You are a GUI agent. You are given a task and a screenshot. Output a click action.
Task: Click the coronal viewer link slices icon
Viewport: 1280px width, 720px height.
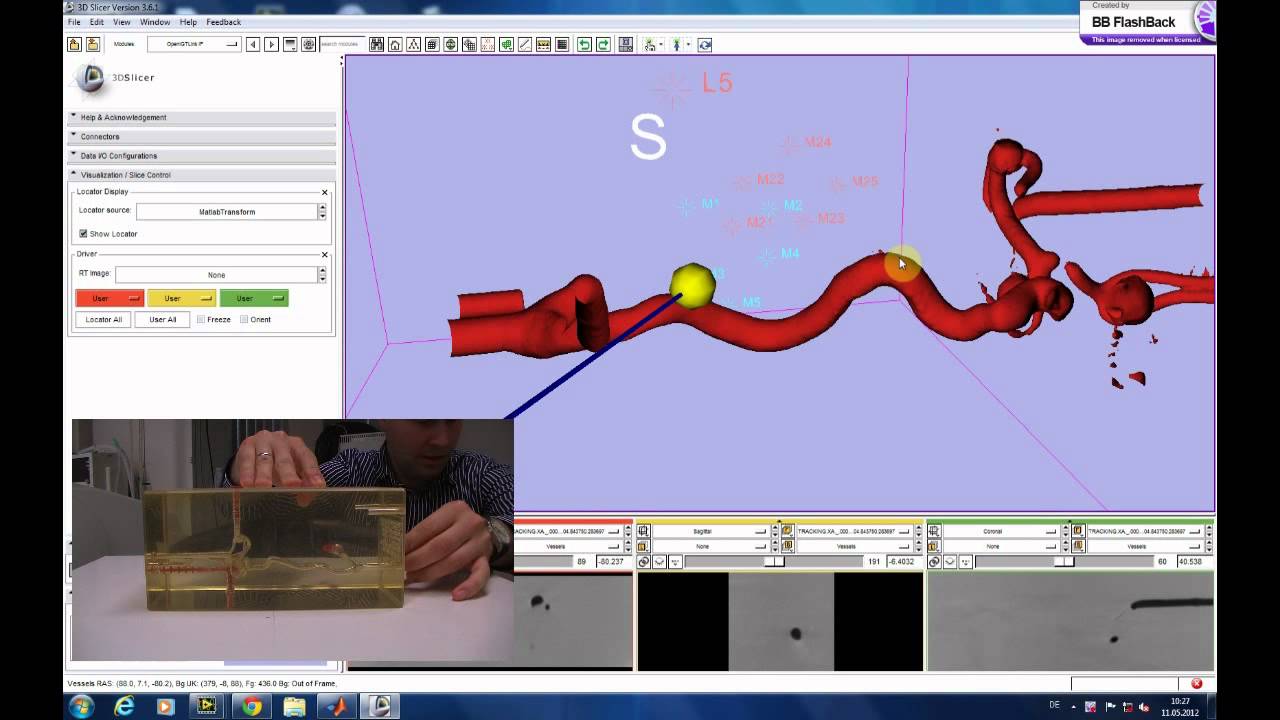[x=934, y=562]
